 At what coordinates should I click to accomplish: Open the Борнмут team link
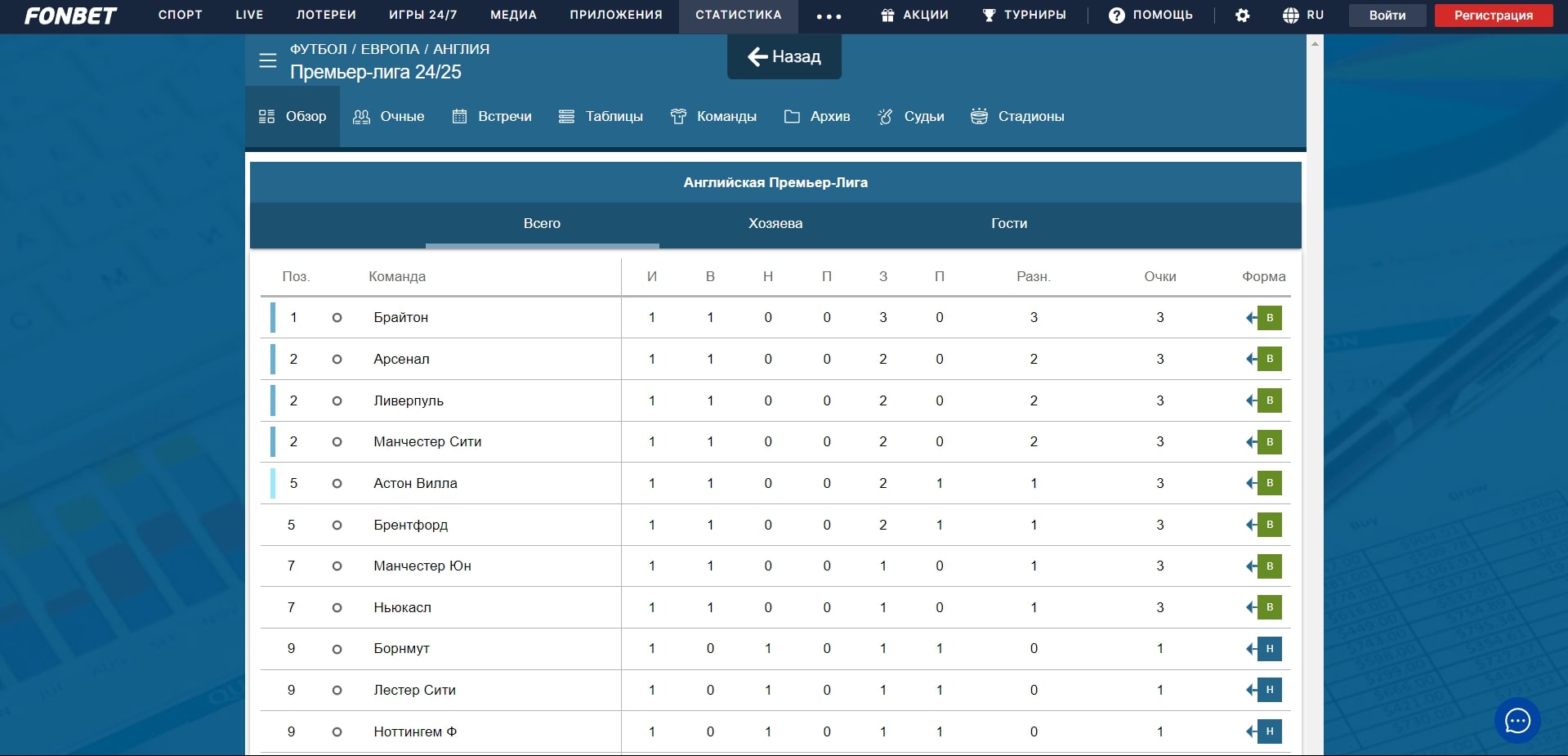point(401,649)
